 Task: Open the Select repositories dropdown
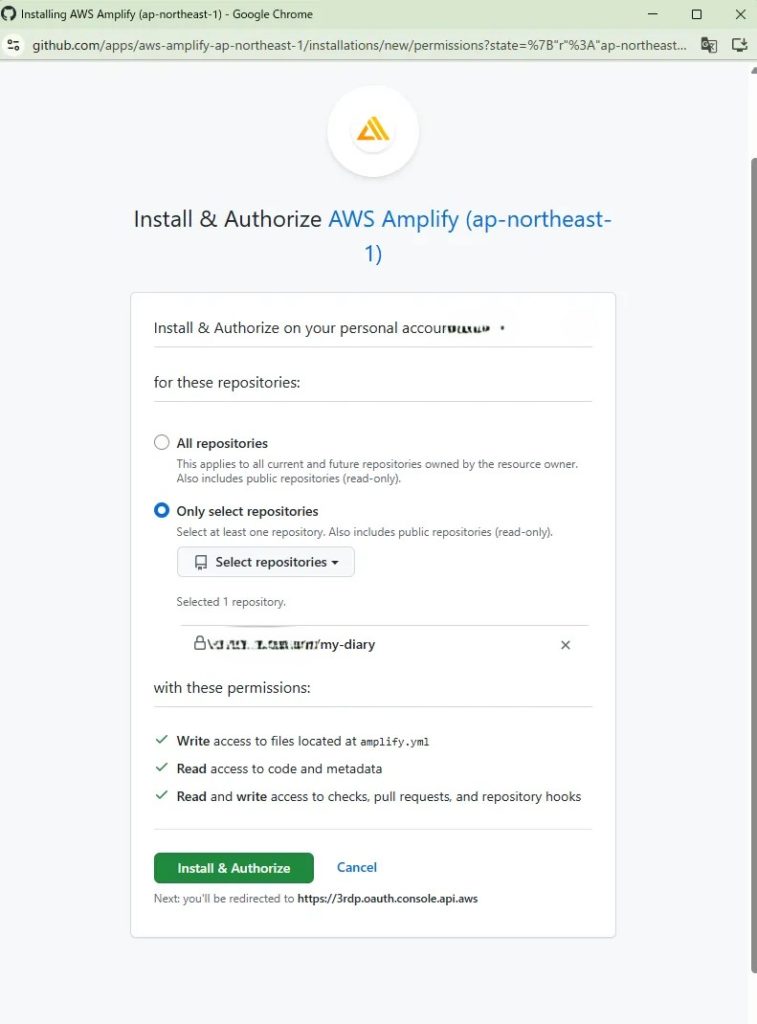(266, 562)
